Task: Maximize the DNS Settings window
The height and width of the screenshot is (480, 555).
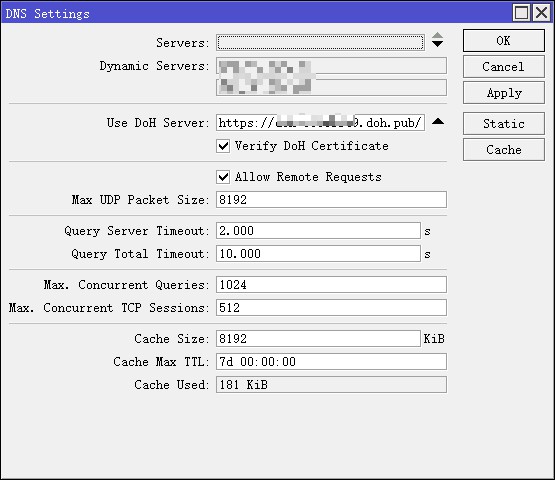Action: [x=521, y=13]
